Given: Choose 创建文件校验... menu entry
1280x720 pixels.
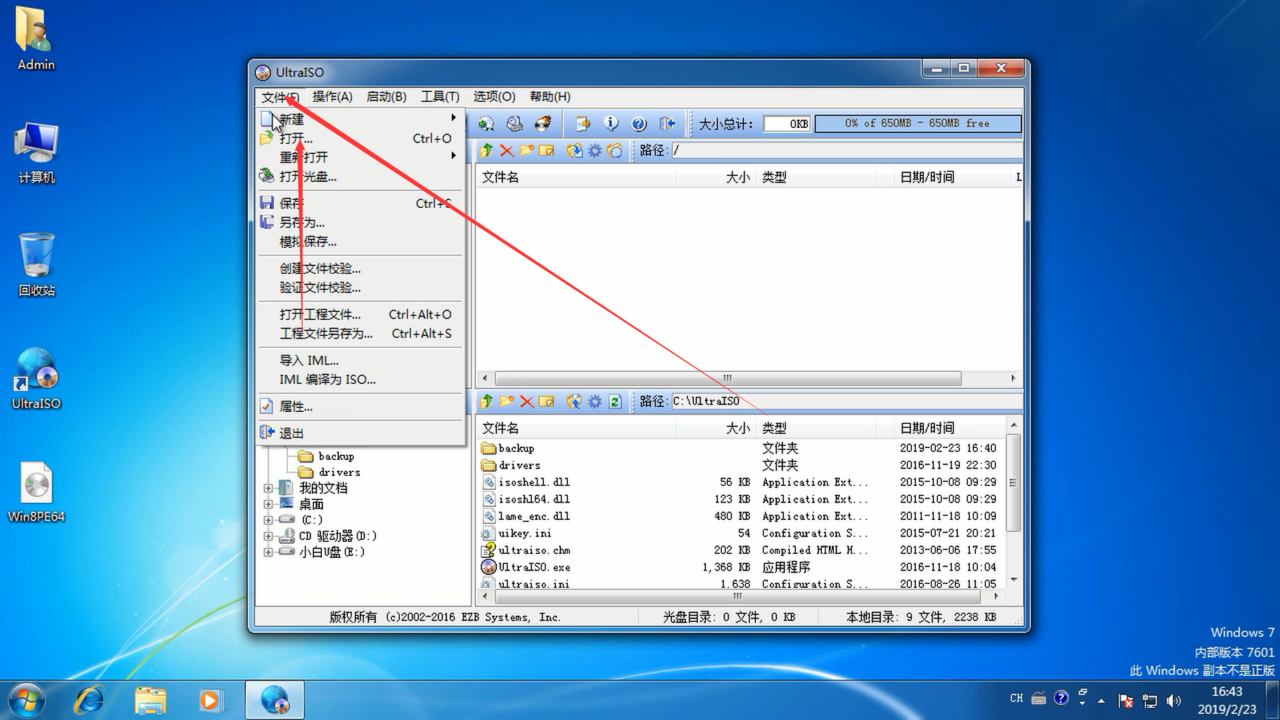Looking at the screenshot, I should point(360,268).
